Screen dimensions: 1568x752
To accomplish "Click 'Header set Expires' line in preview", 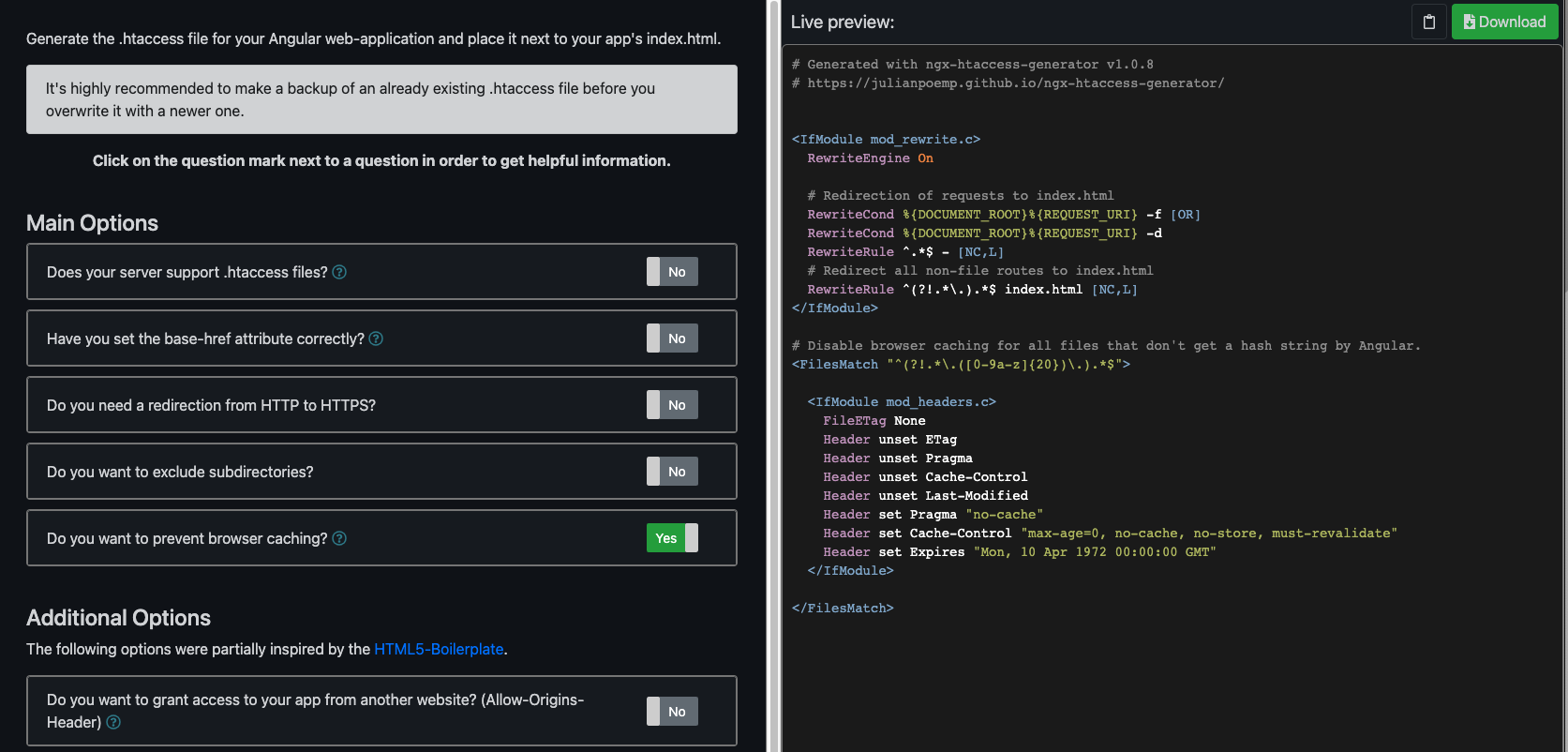I will point(1020,552).
